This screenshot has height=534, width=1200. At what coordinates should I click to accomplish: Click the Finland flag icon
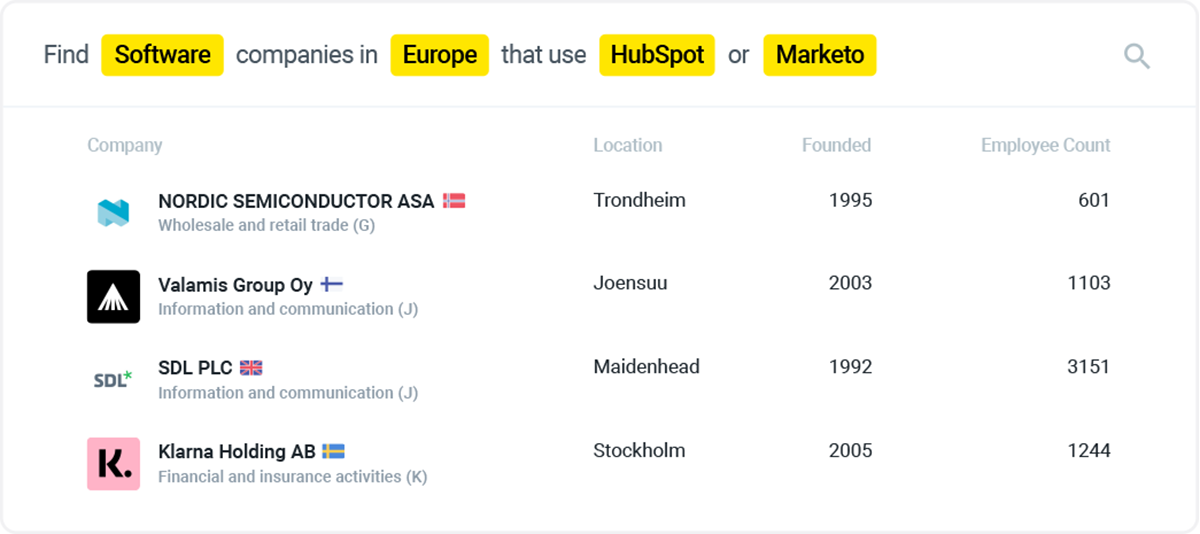(x=332, y=285)
